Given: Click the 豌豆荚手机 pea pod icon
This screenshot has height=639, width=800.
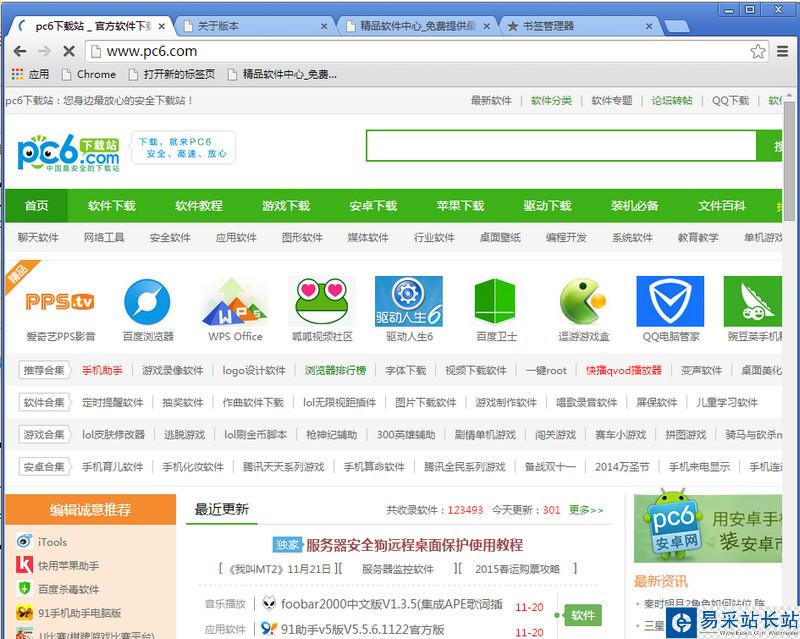Looking at the screenshot, I should [753, 301].
